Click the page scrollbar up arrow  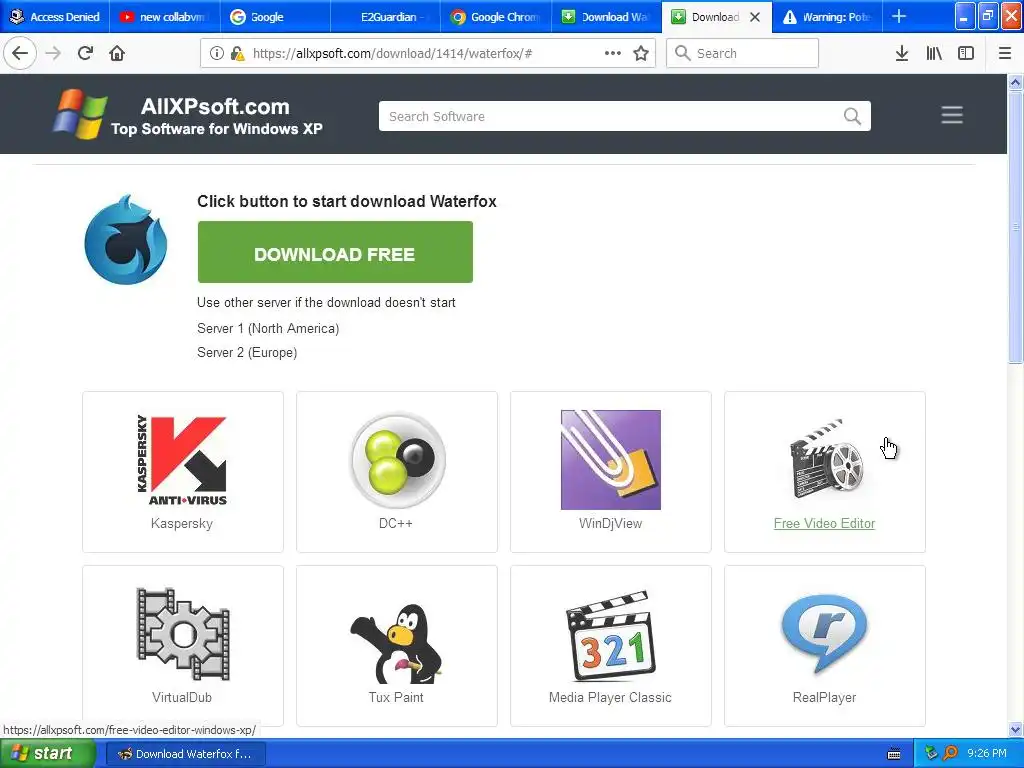point(1016,82)
